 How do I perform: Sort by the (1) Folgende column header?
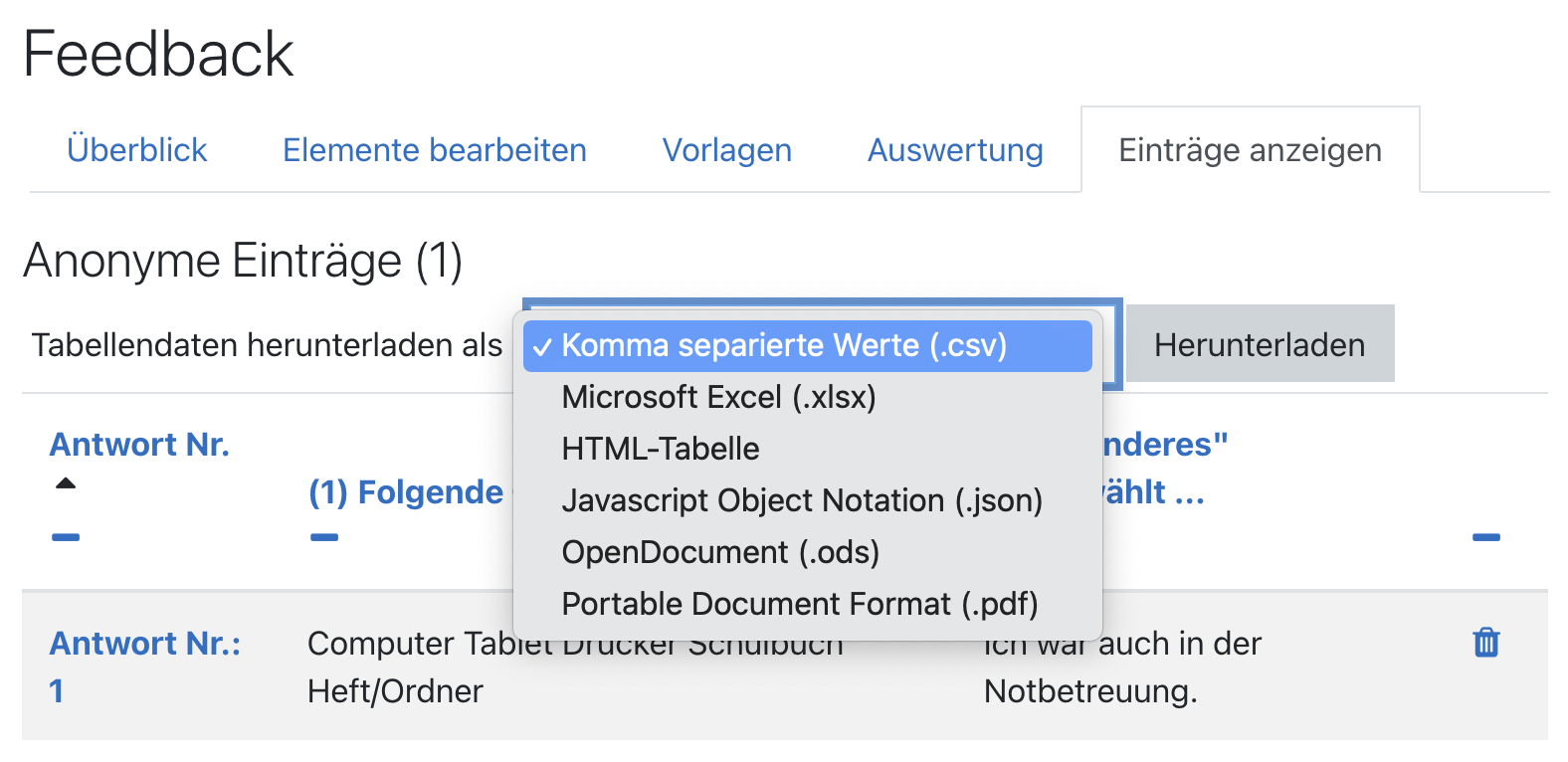[406, 491]
